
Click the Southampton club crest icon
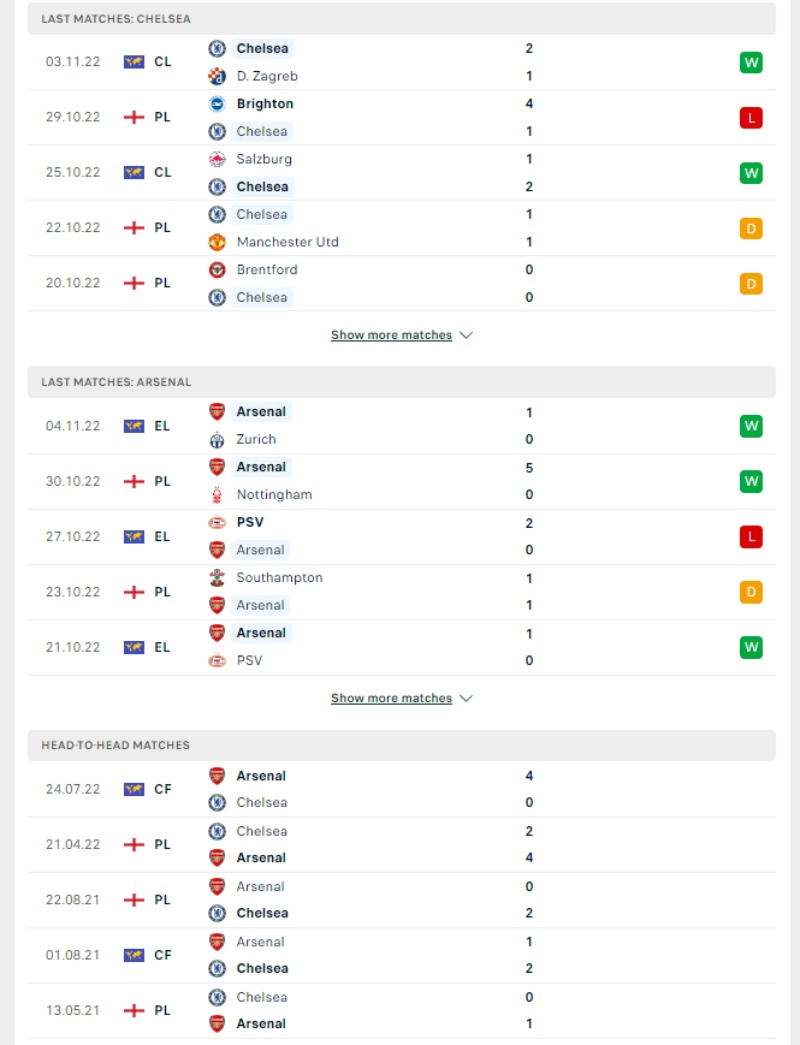pos(217,578)
